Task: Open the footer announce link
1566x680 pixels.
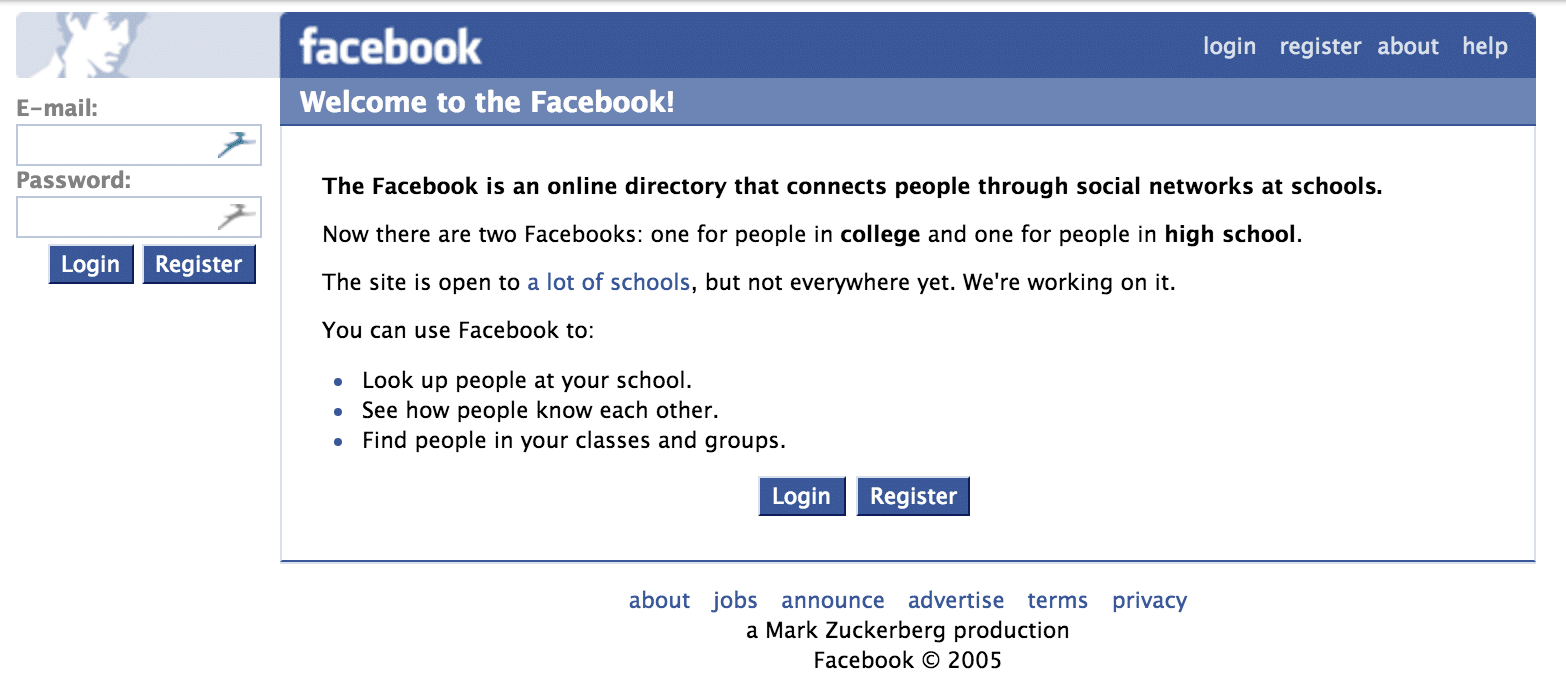Action: click(833, 600)
